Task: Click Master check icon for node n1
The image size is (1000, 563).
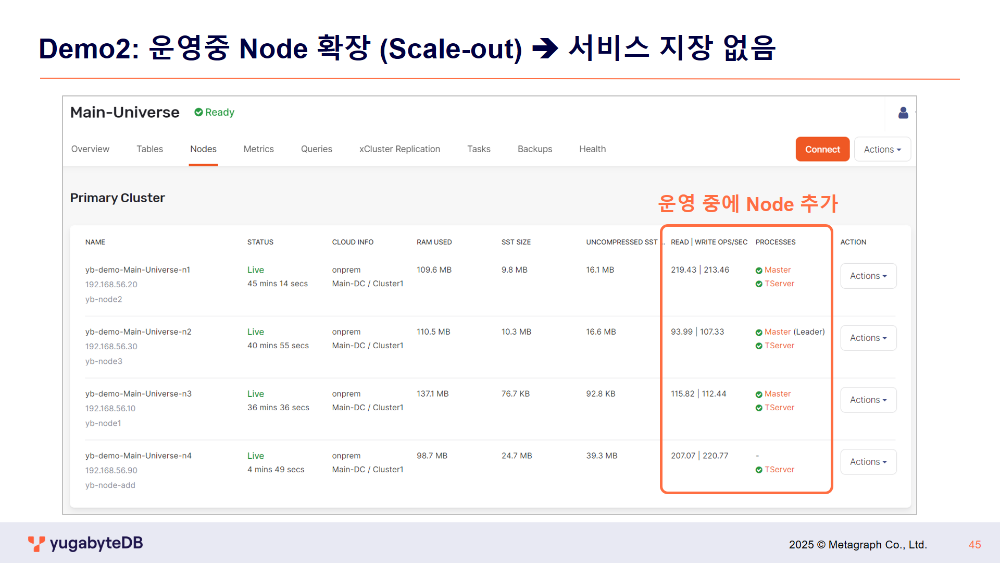Action: click(759, 270)
